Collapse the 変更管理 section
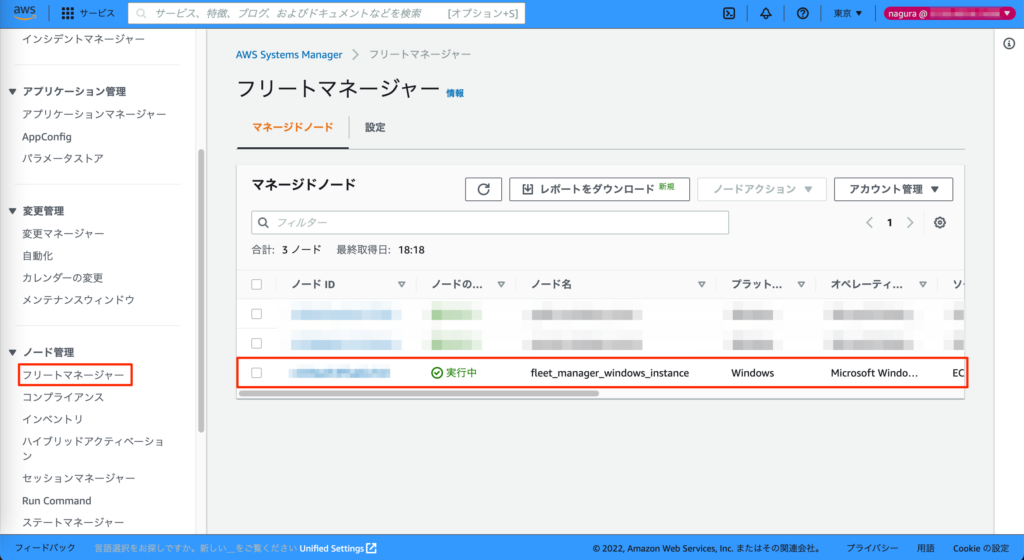Viewport: 1024px width, 560px height. tap(12, 211)
